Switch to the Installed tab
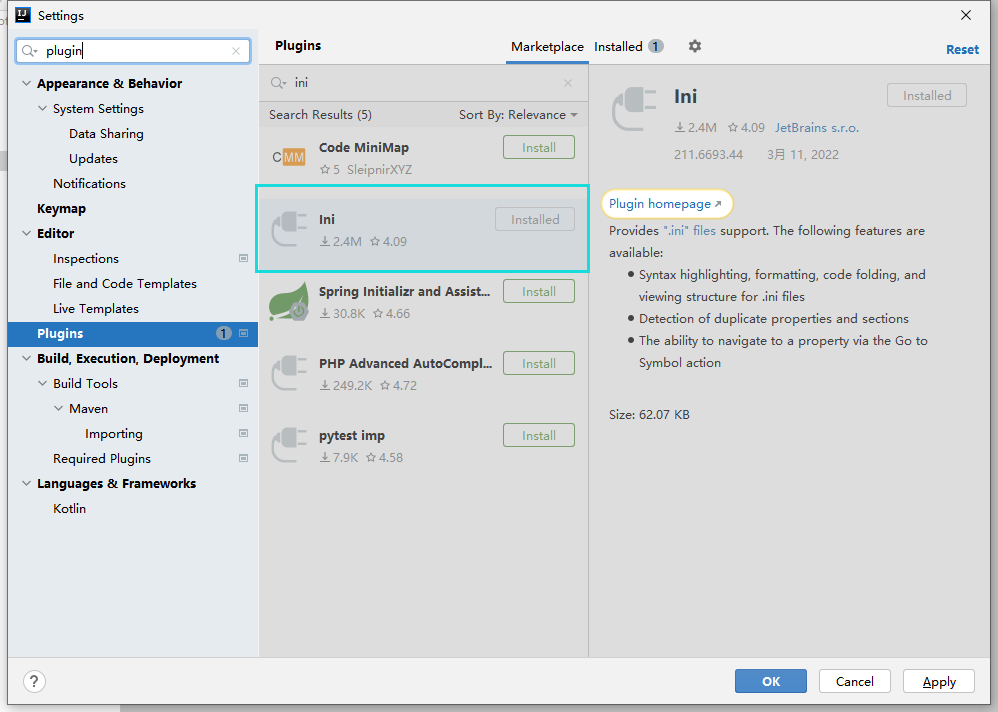 coord(629,46)
